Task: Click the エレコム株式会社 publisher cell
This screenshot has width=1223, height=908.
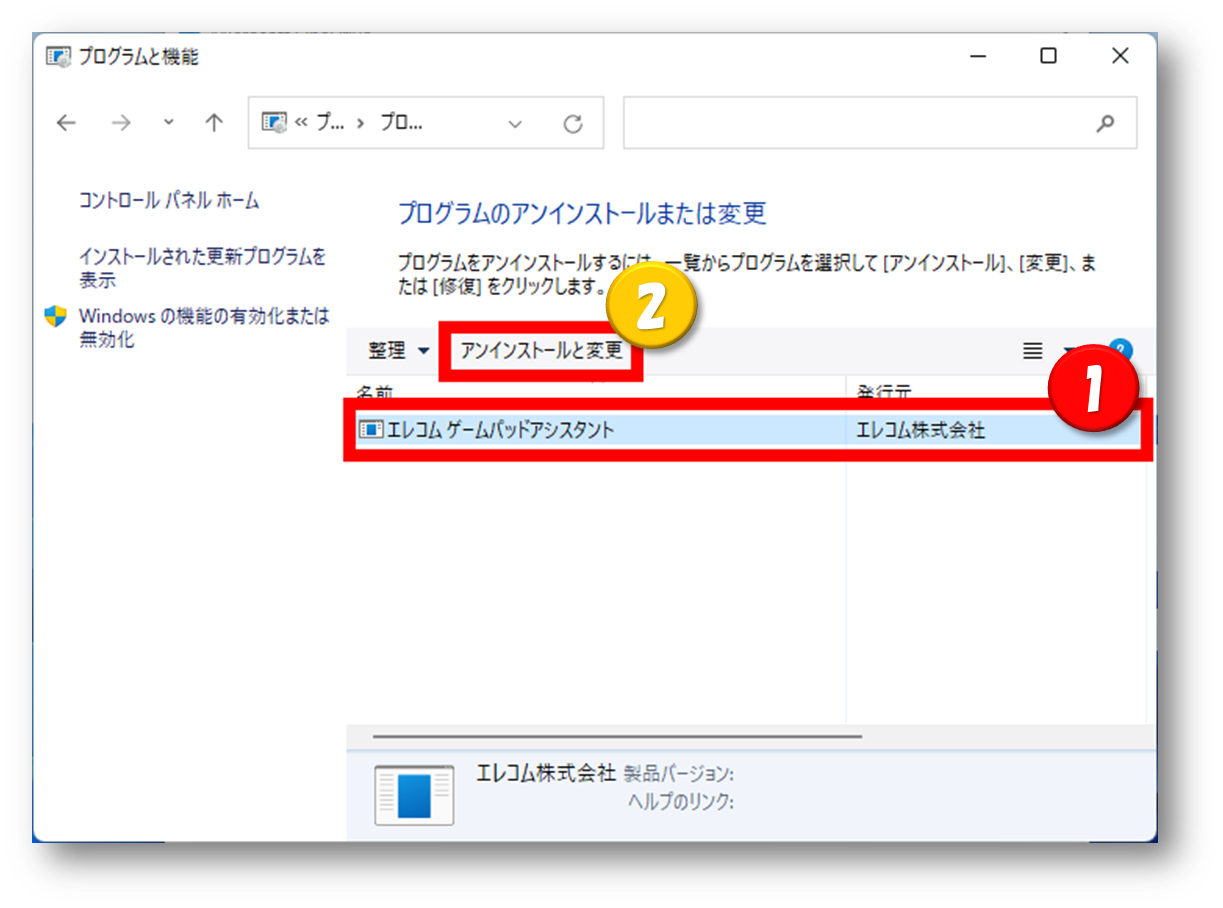Action: (920, 430)
